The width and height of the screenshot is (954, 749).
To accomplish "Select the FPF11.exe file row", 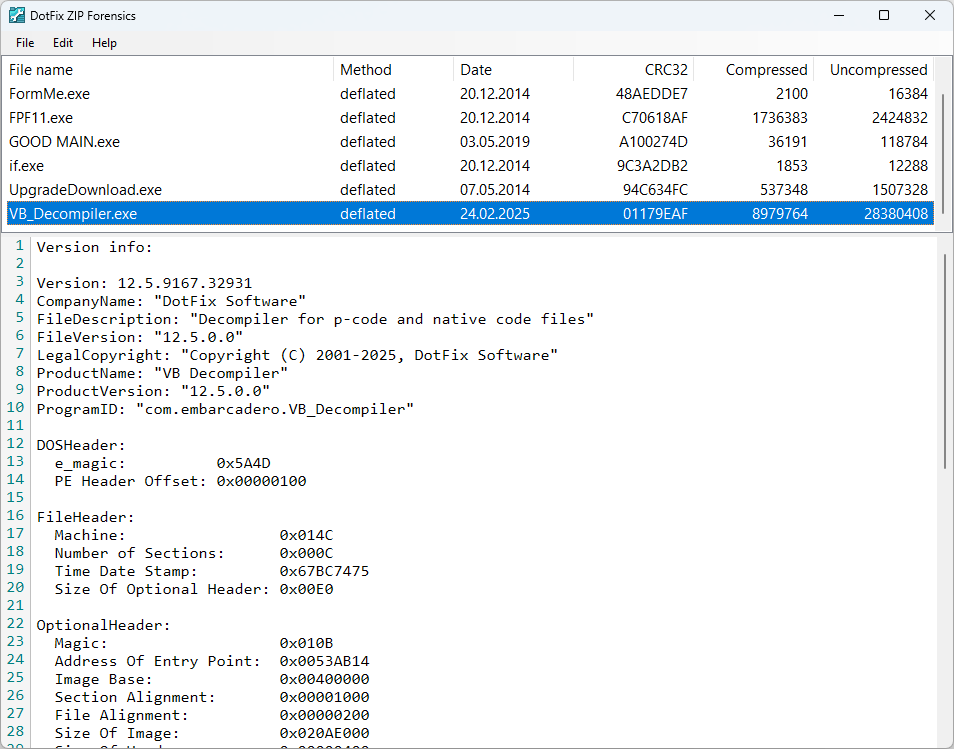I will (470, 117).
